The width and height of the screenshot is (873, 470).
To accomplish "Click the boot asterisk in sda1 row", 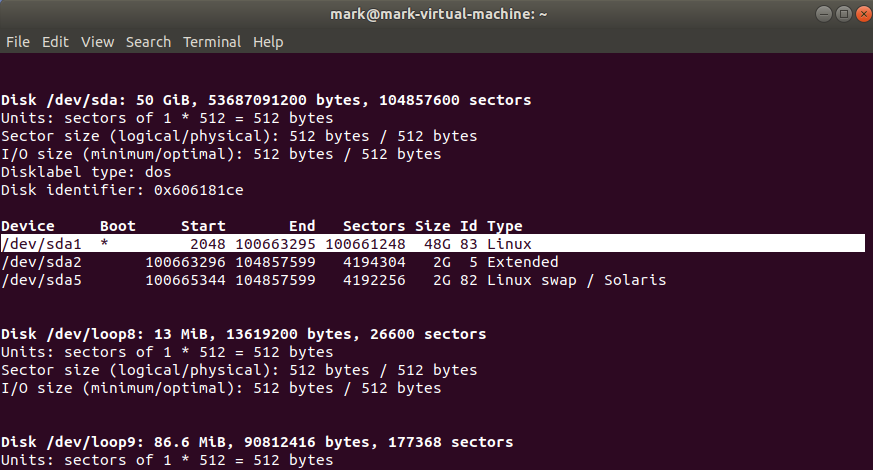I will 105,243.
